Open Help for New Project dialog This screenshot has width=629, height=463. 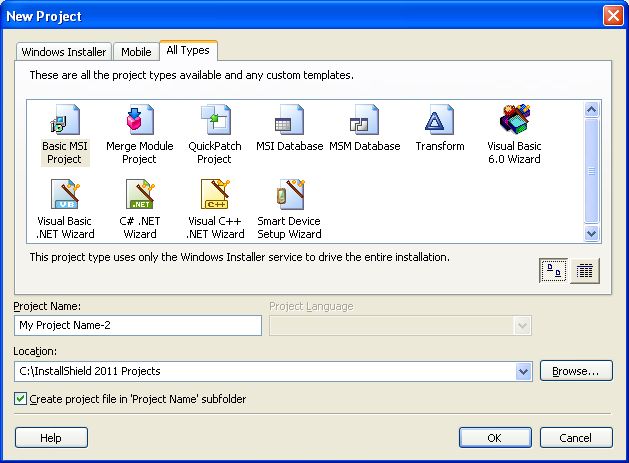pos(51,438)
